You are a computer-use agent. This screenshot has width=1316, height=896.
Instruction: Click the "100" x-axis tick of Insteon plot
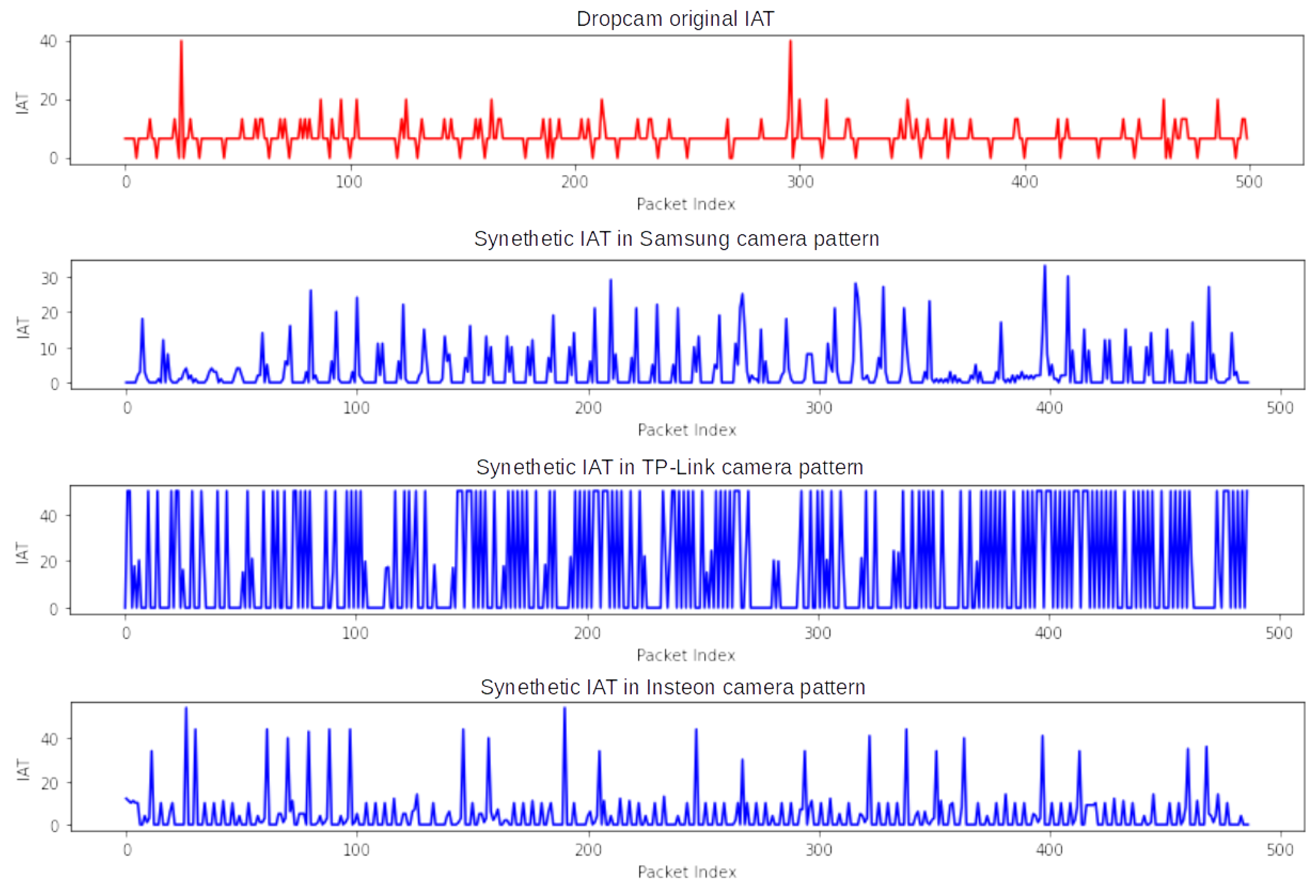(x=356, y=850)
